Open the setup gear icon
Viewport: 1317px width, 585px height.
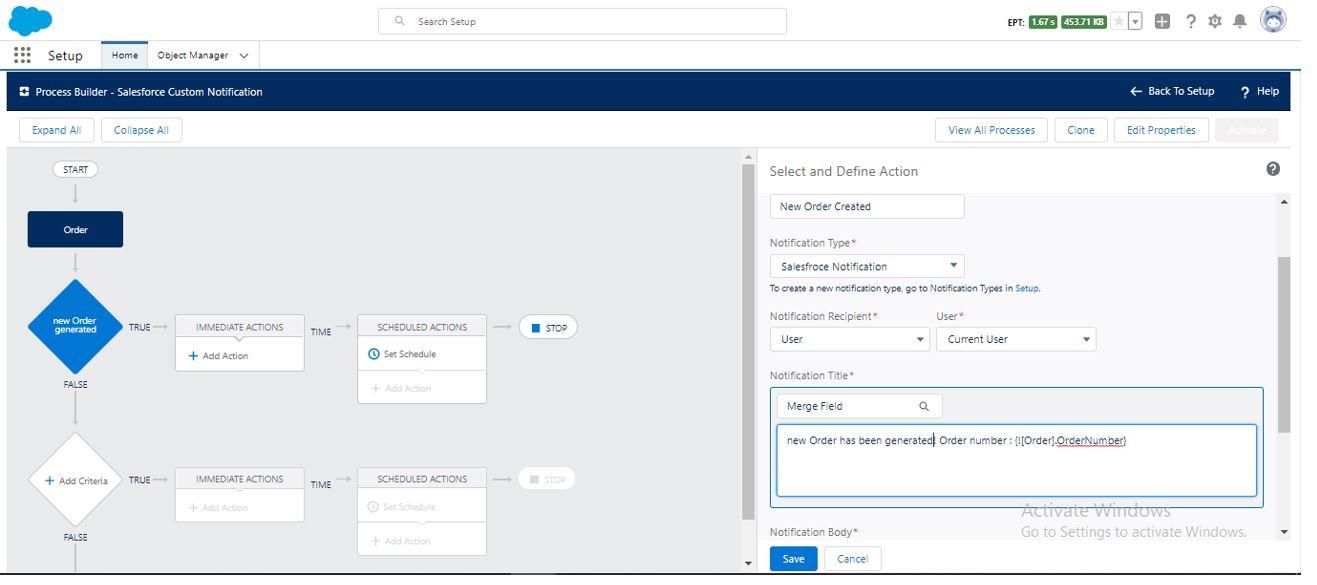(x=1215, y=21)
